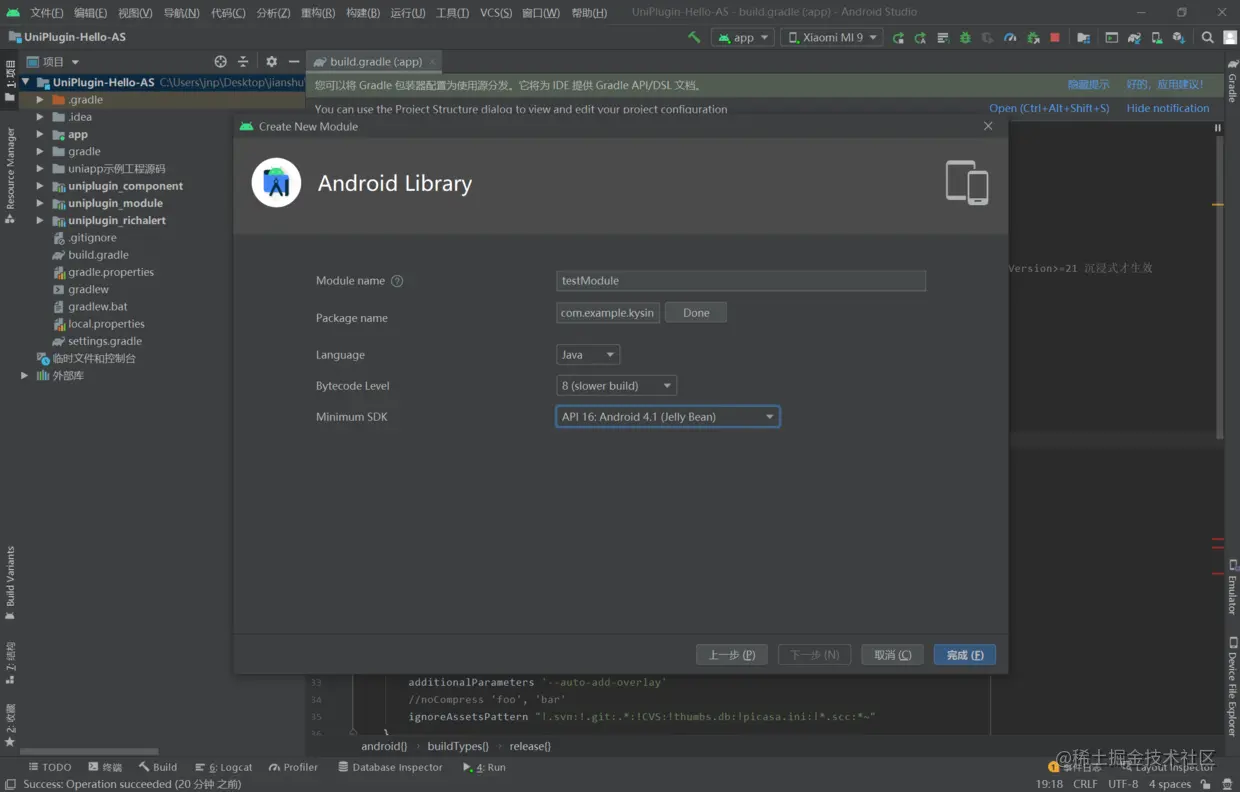Click the Make Project hammer icon
The height and width of the screenshot is (792, 1240).
coord(694,37)
